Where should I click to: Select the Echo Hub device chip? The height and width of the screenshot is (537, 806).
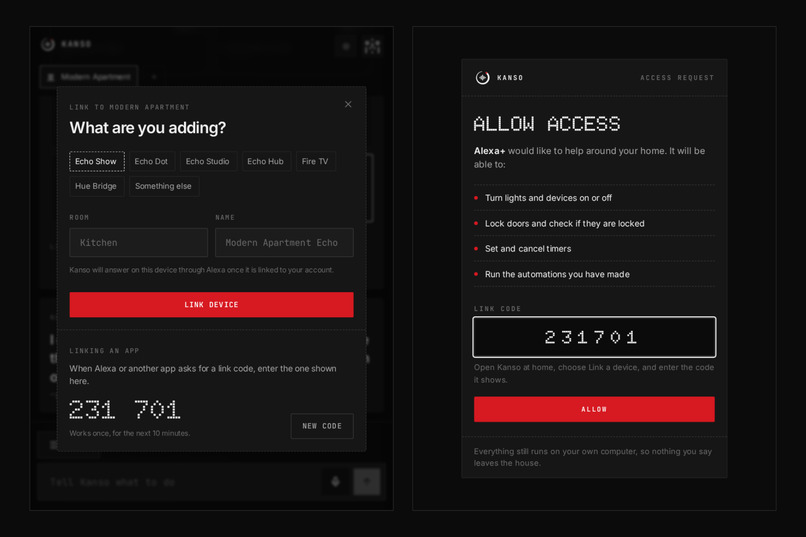point(266,161)
